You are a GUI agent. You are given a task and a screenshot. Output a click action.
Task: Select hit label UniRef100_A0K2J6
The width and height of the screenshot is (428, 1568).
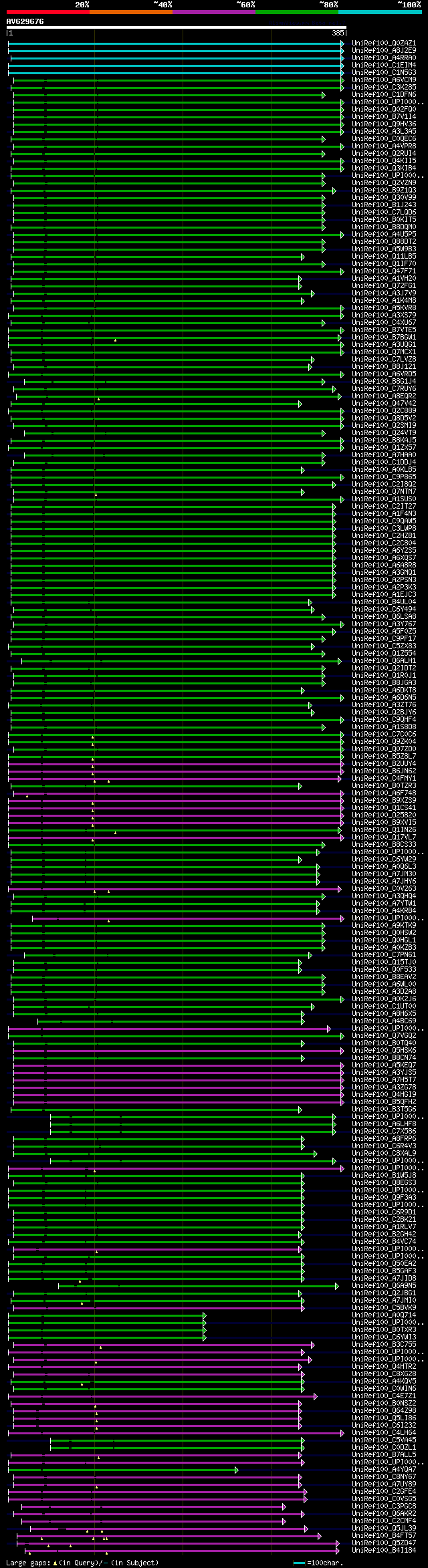tap(384, 999)
